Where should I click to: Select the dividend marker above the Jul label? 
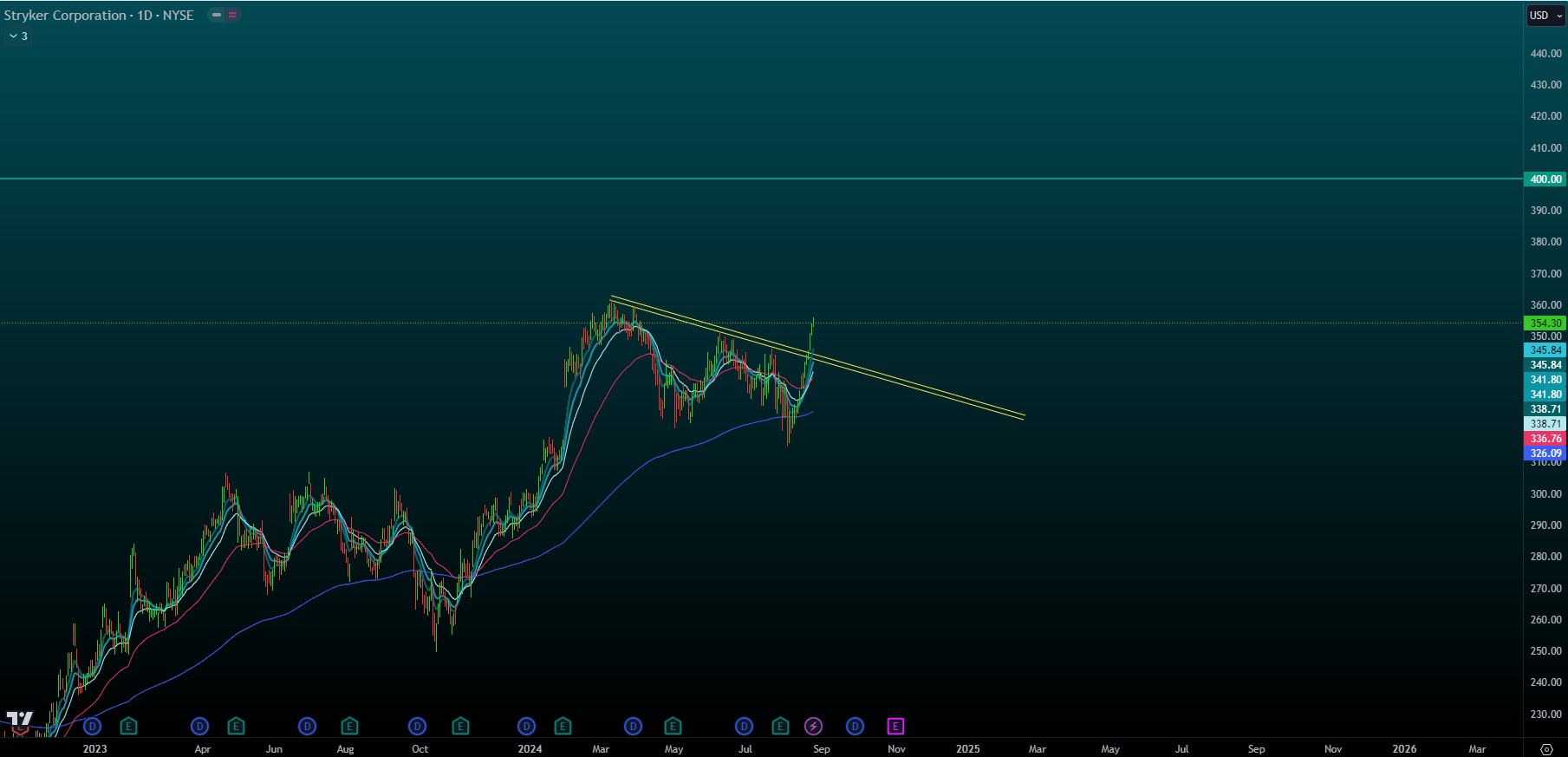pos(744,726)
